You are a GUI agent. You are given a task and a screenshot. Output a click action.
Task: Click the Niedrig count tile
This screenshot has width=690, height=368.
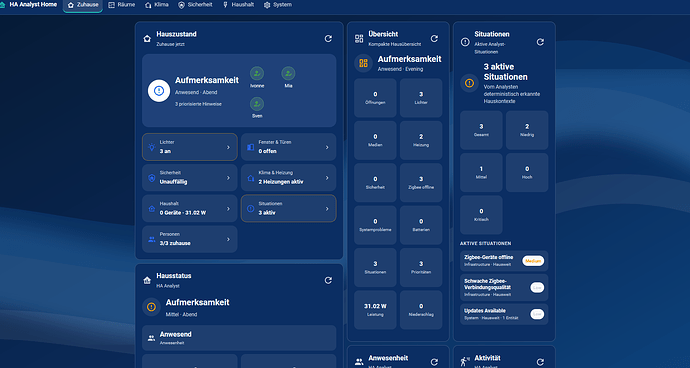(527, 130)
